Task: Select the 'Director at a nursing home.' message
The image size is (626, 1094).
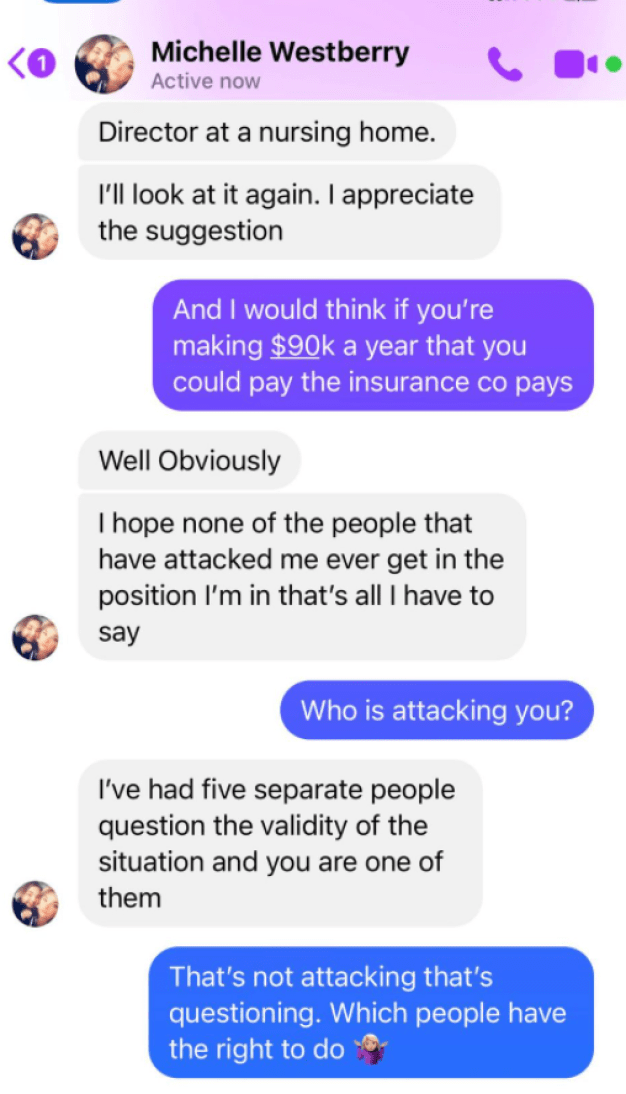Action: [x=267, y=132]
